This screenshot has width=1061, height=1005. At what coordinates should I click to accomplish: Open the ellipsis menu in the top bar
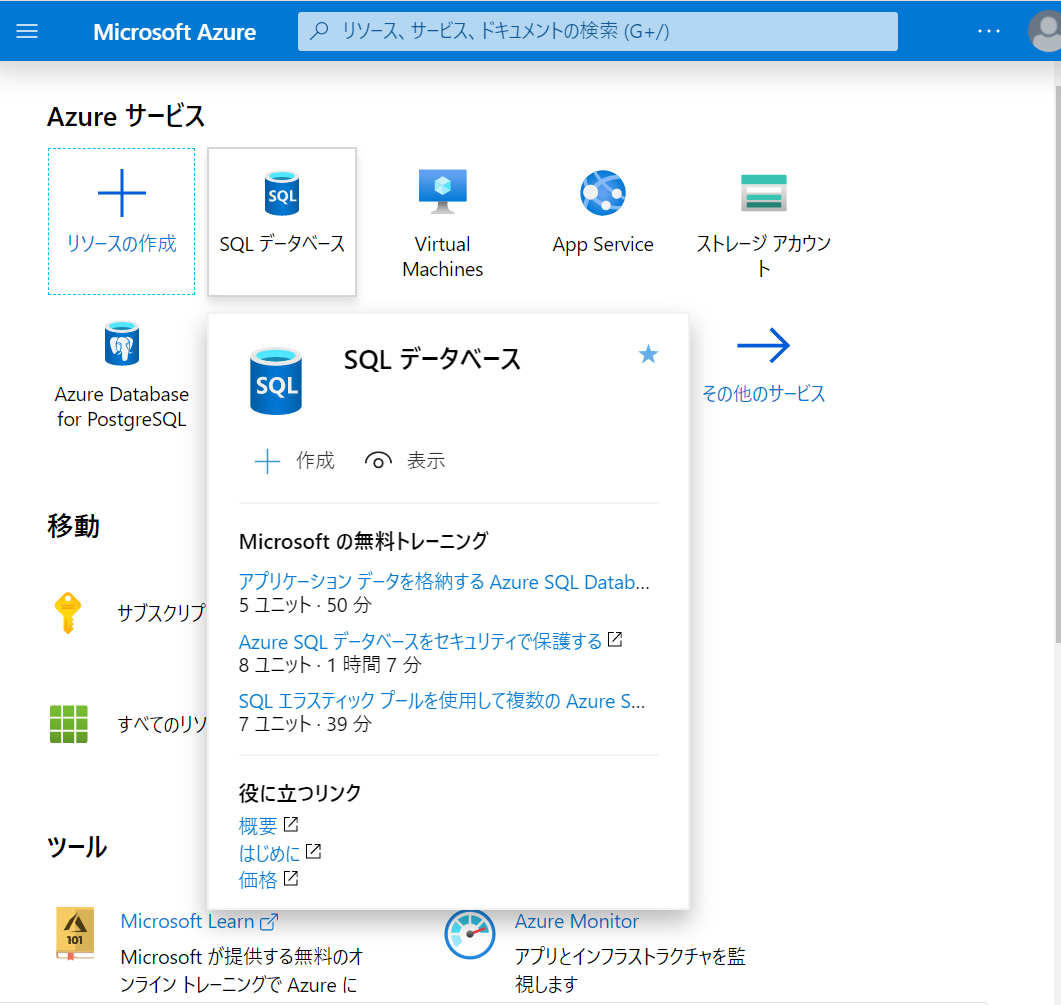coord(988,31)
